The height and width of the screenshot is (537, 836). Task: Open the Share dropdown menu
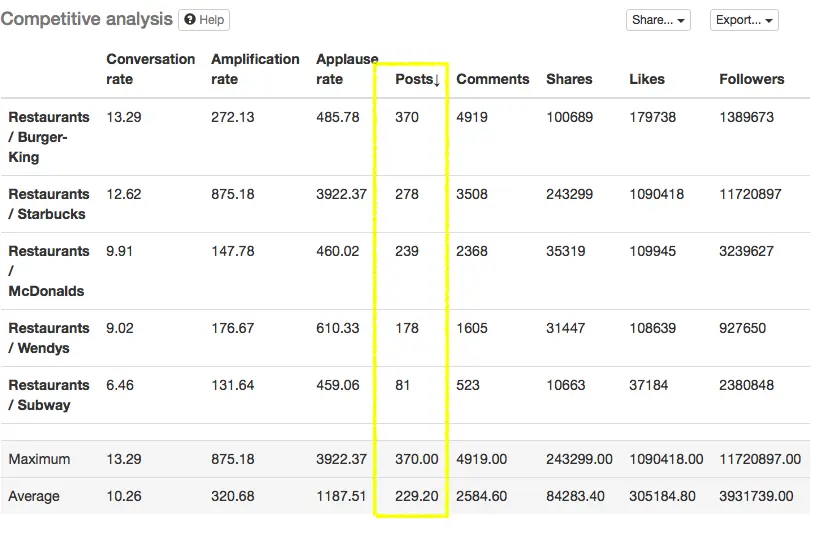[658, 20]
